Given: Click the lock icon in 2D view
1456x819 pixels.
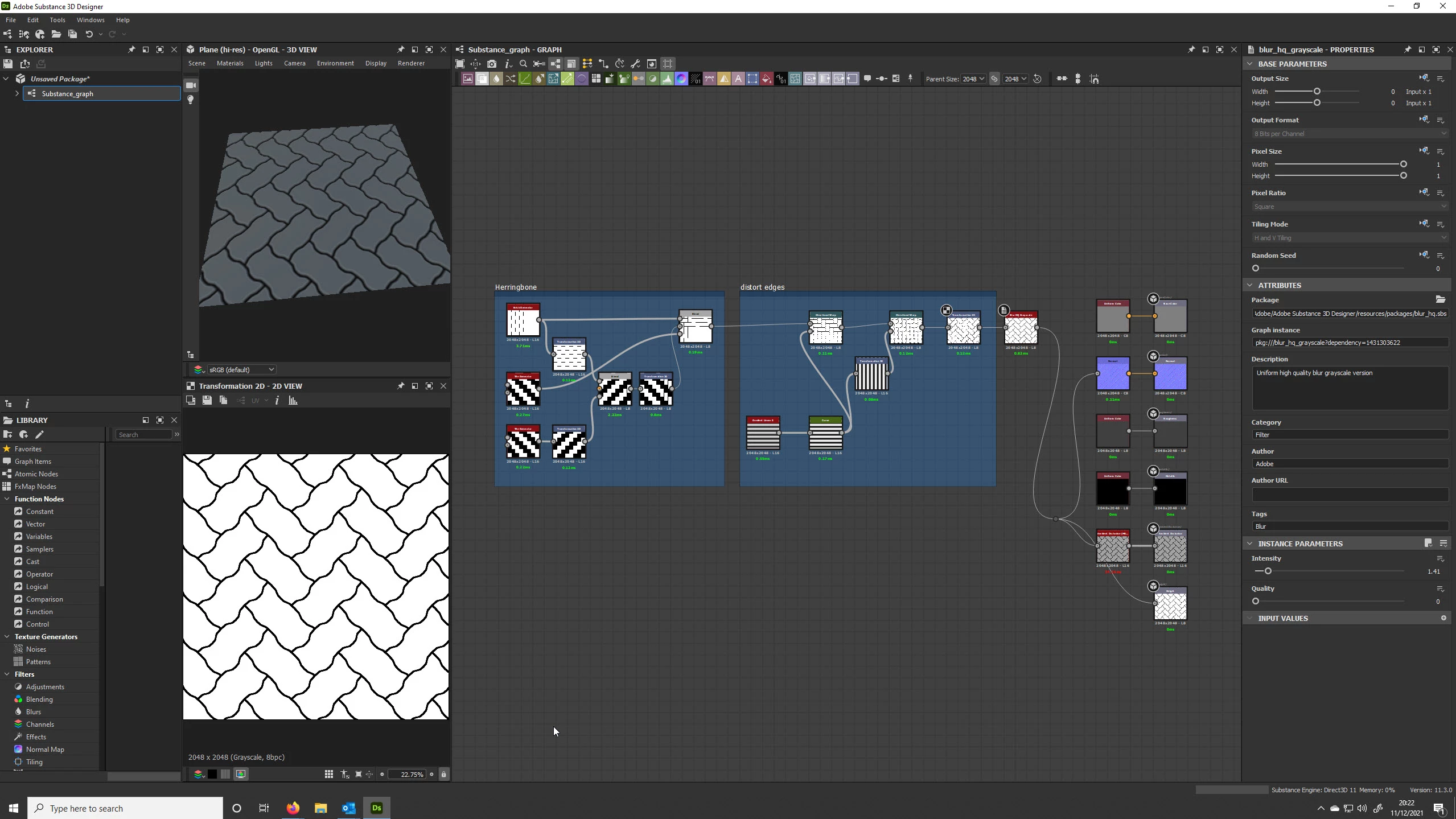Looking at the screenshot, I should (443, 774).
